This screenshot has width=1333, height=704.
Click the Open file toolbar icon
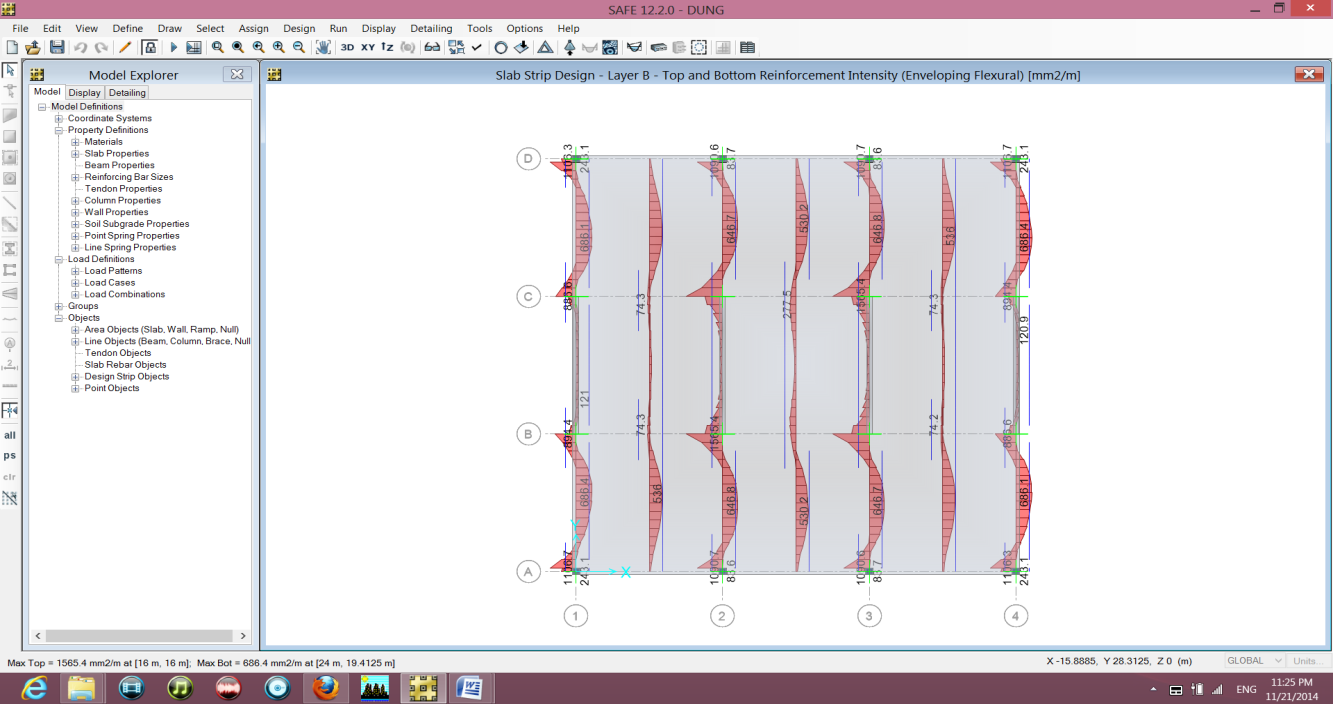pyautogui.click(x=33, y=47)
